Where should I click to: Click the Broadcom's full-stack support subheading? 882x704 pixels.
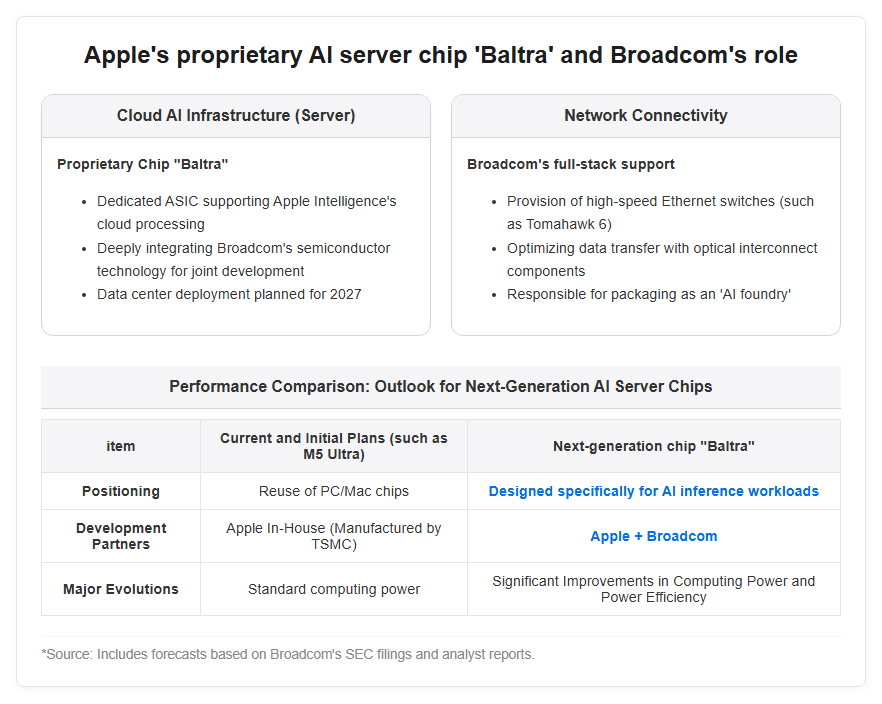(570, 164)
